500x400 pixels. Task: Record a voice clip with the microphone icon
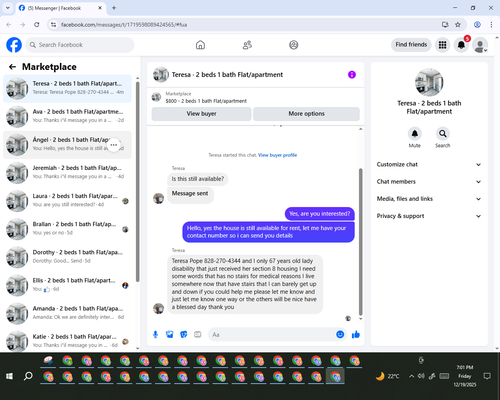(x=155, y=334)
